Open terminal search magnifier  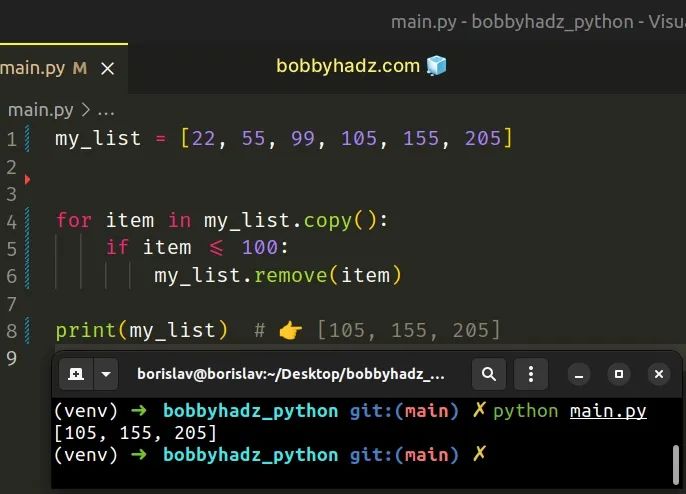click(x=489, y=374)
